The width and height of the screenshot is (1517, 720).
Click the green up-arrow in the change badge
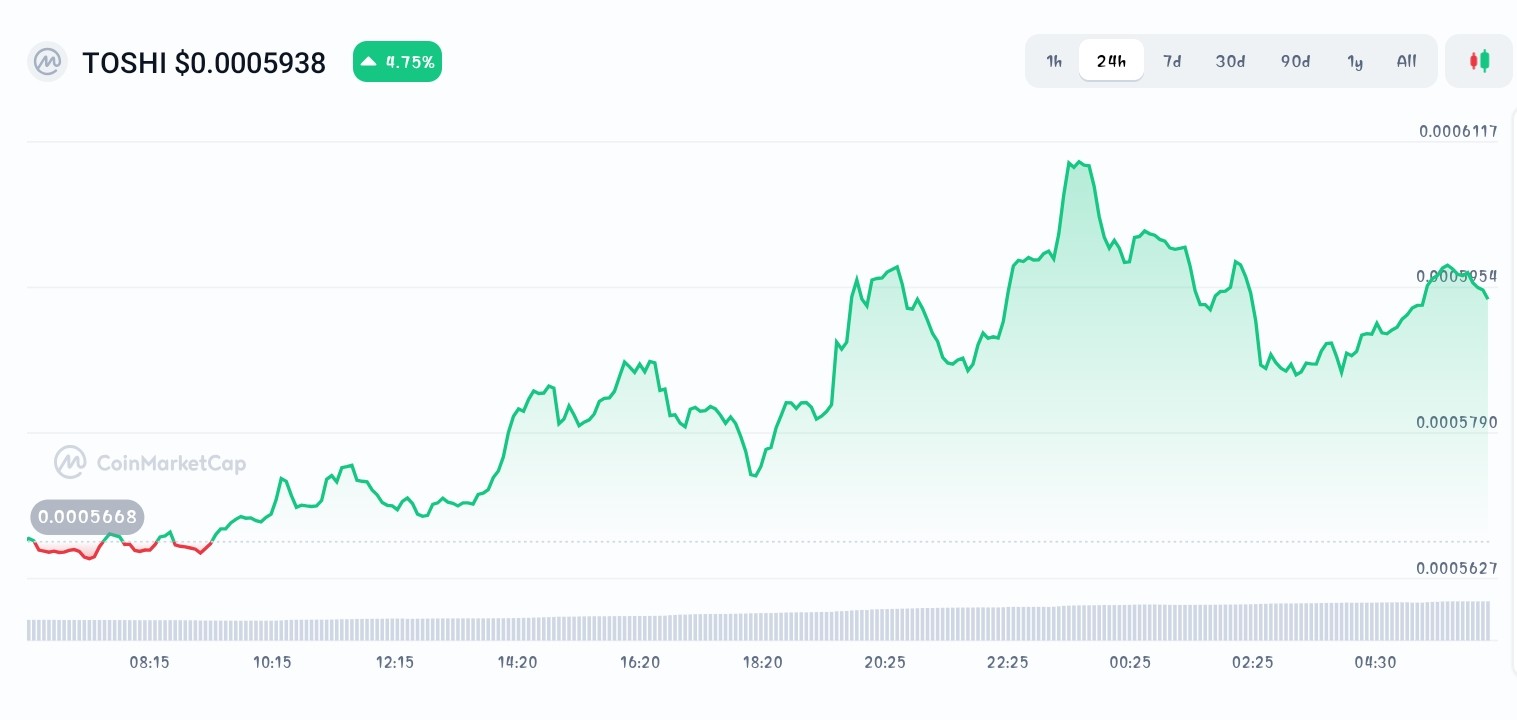pos(368,61)
